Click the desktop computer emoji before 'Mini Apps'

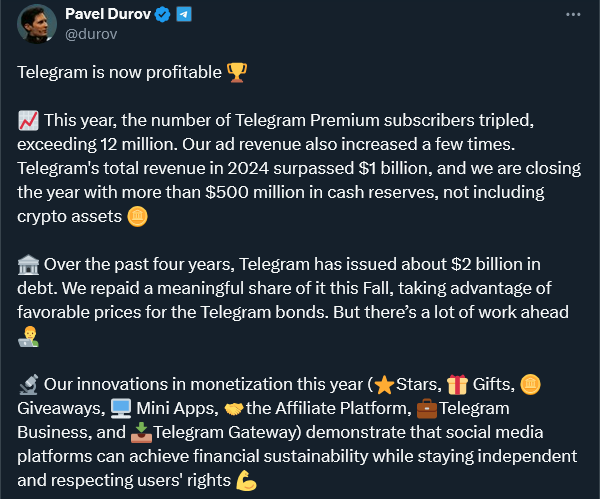121,409
